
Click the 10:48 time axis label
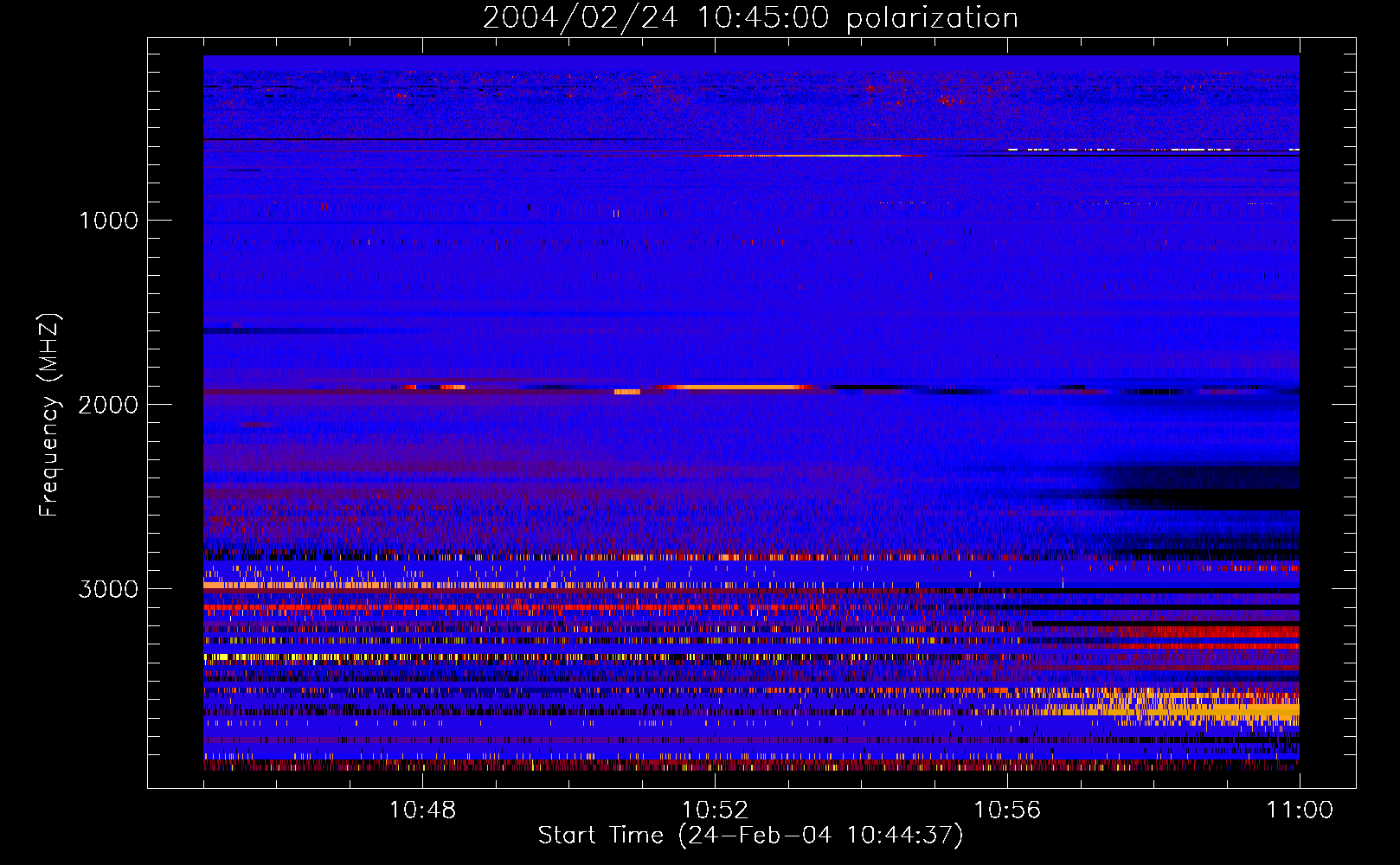(422, 811)
